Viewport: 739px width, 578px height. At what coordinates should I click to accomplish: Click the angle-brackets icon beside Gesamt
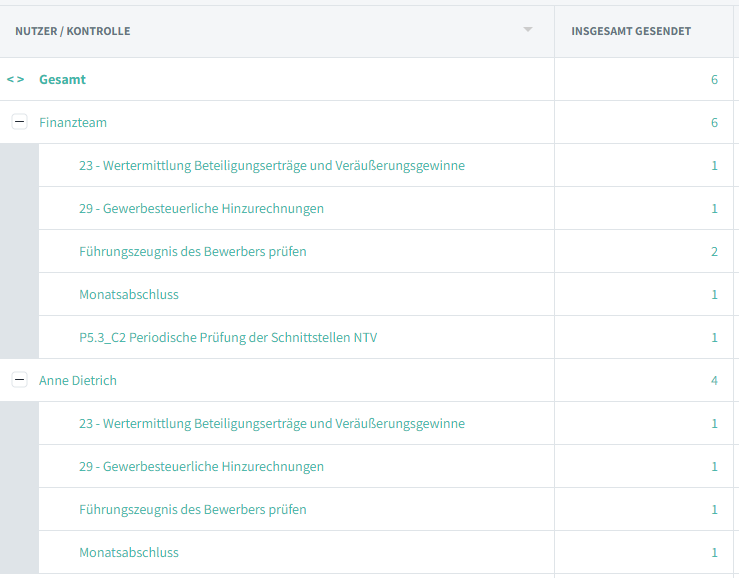point(16,79)
